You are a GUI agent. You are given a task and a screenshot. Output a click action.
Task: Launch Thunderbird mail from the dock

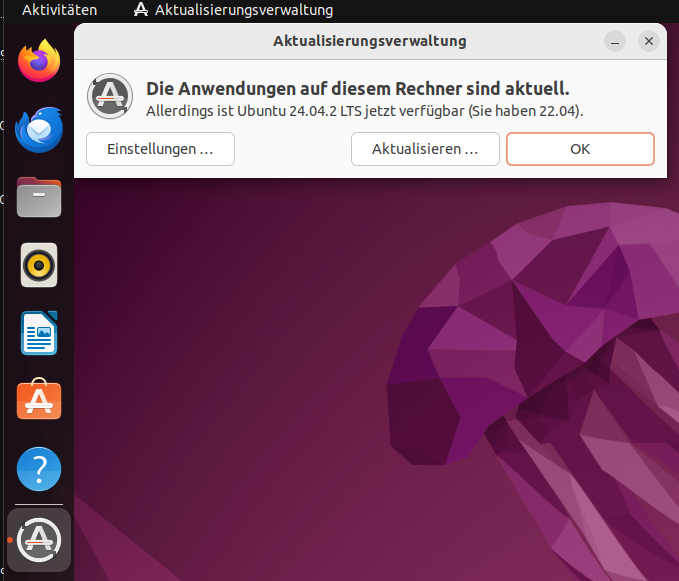39,129
